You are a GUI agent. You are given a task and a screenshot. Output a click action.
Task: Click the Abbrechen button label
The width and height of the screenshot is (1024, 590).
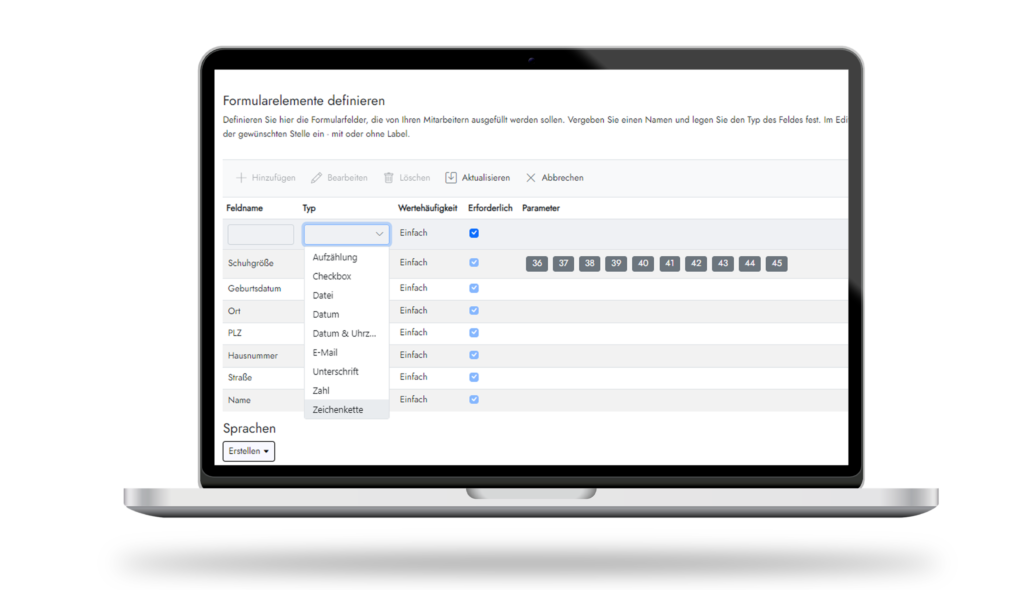click(x=562, y=178)
